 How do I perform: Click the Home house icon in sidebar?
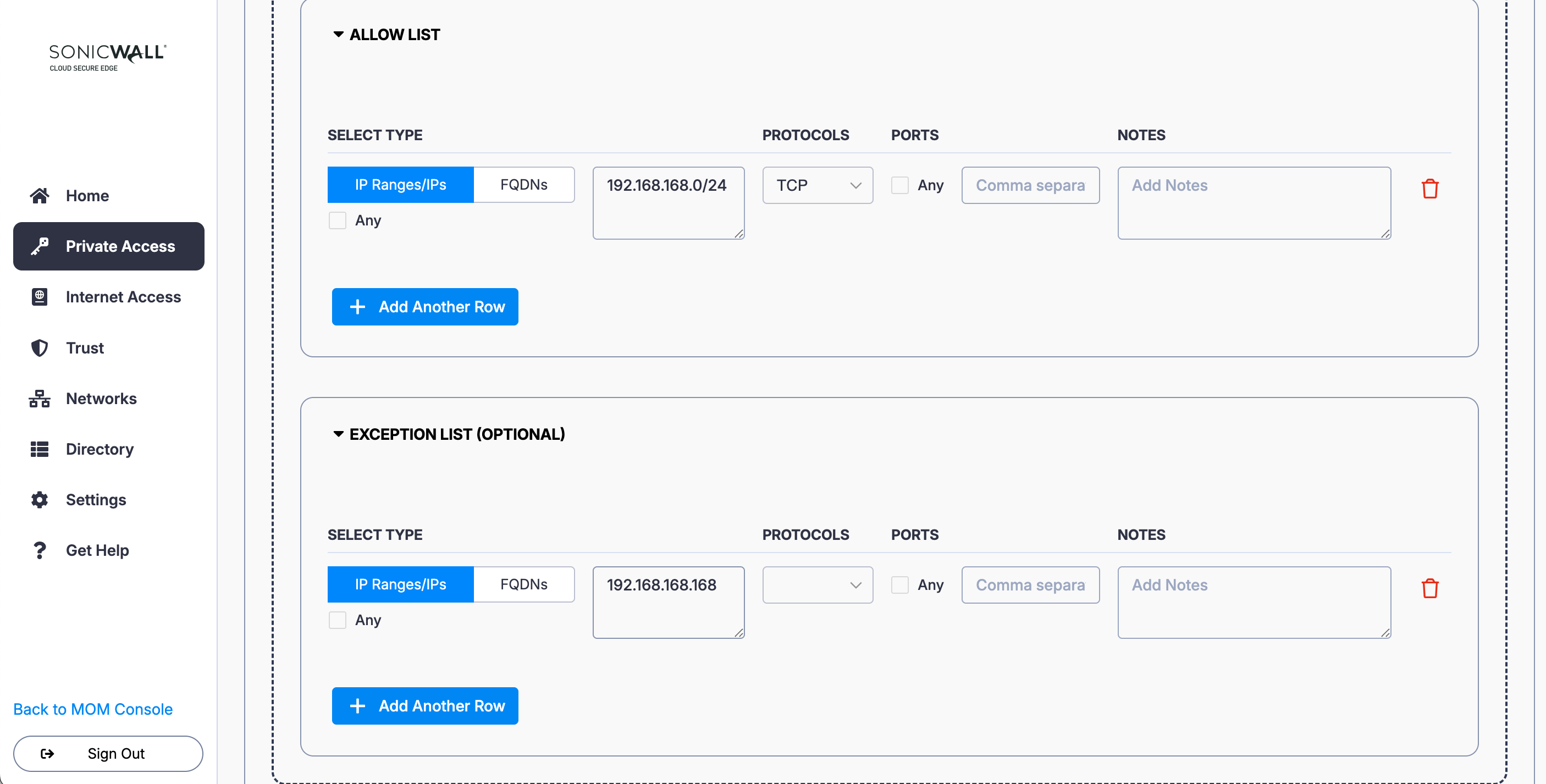pyautogui.click(x=40, y=196)
